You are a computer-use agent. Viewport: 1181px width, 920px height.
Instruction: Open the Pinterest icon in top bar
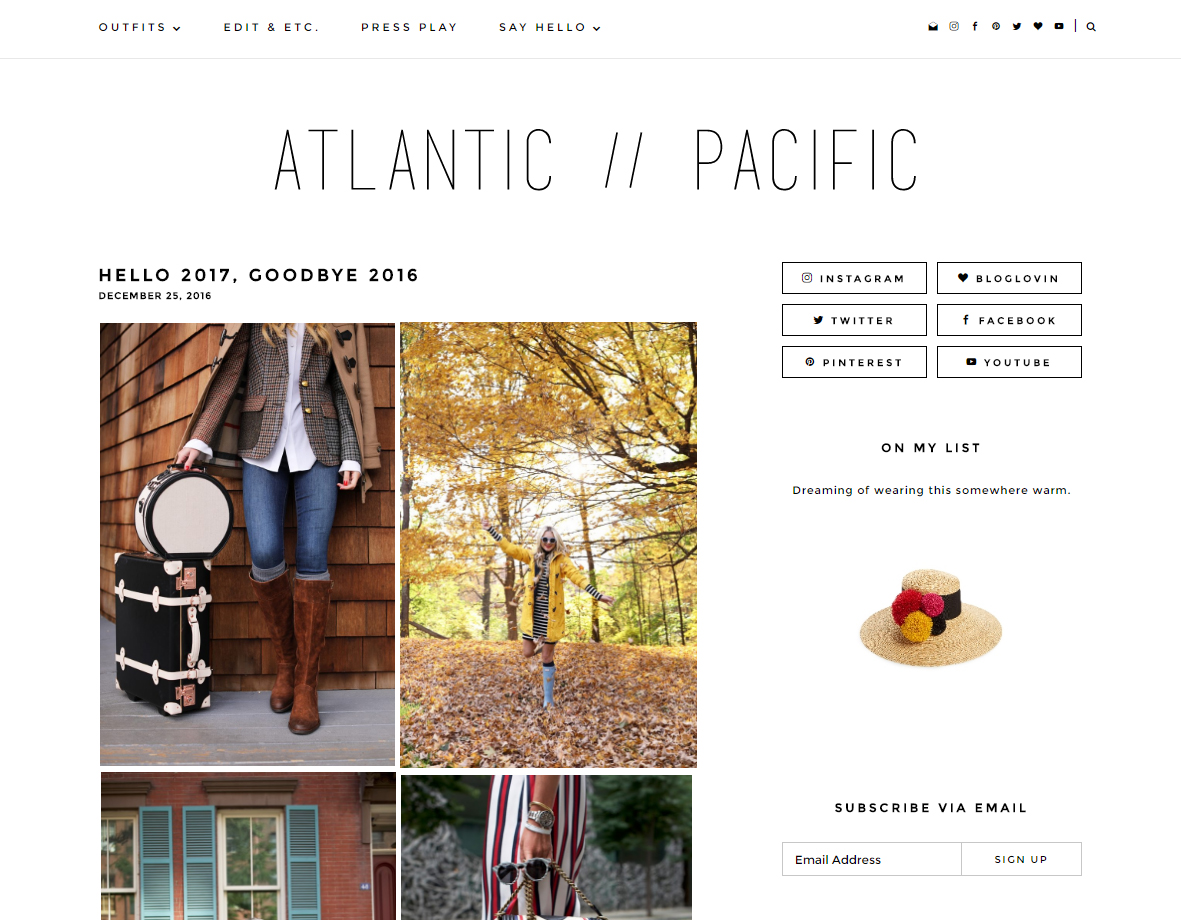click(x=996, y=26)
